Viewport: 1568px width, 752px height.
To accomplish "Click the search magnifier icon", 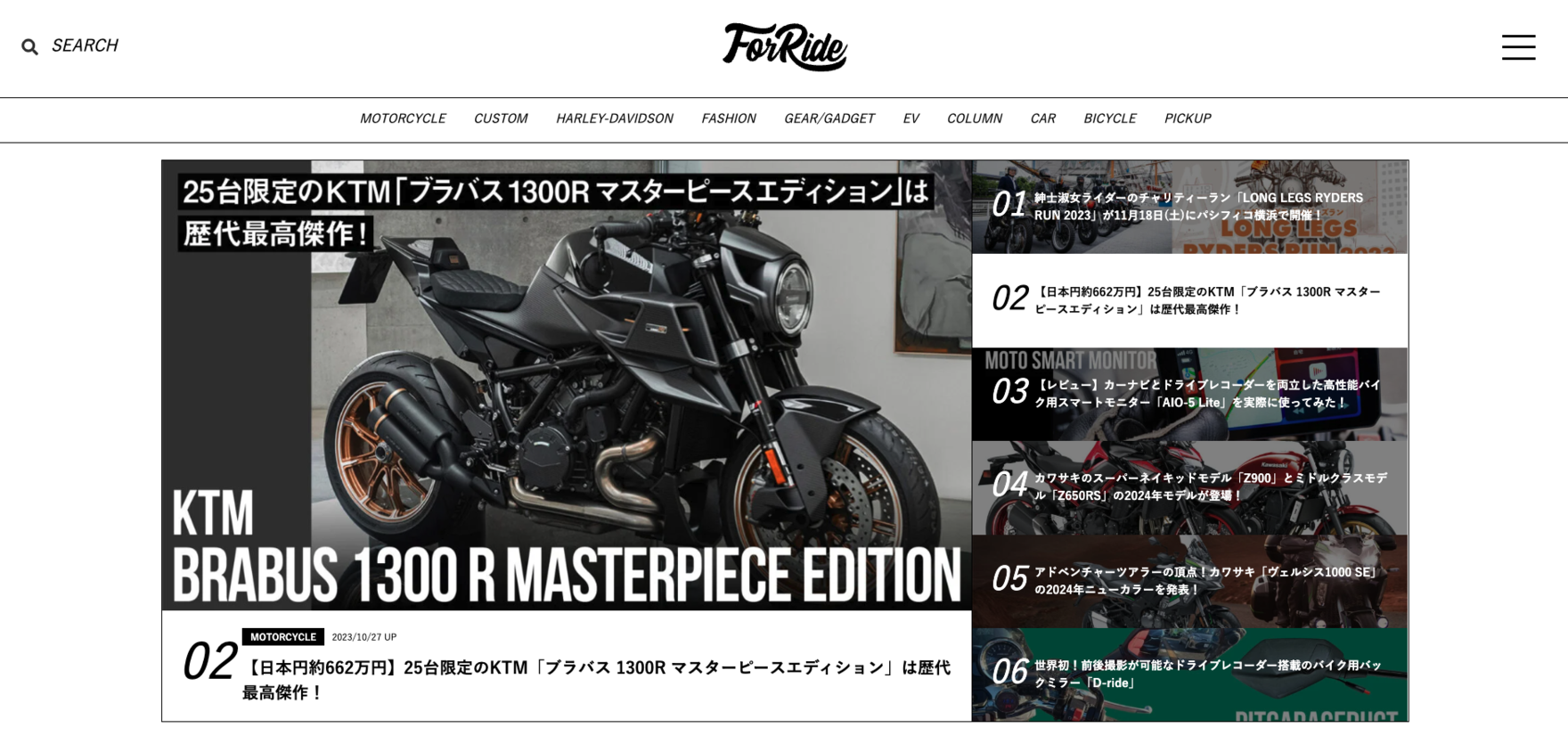I will (x=30, y=47).
